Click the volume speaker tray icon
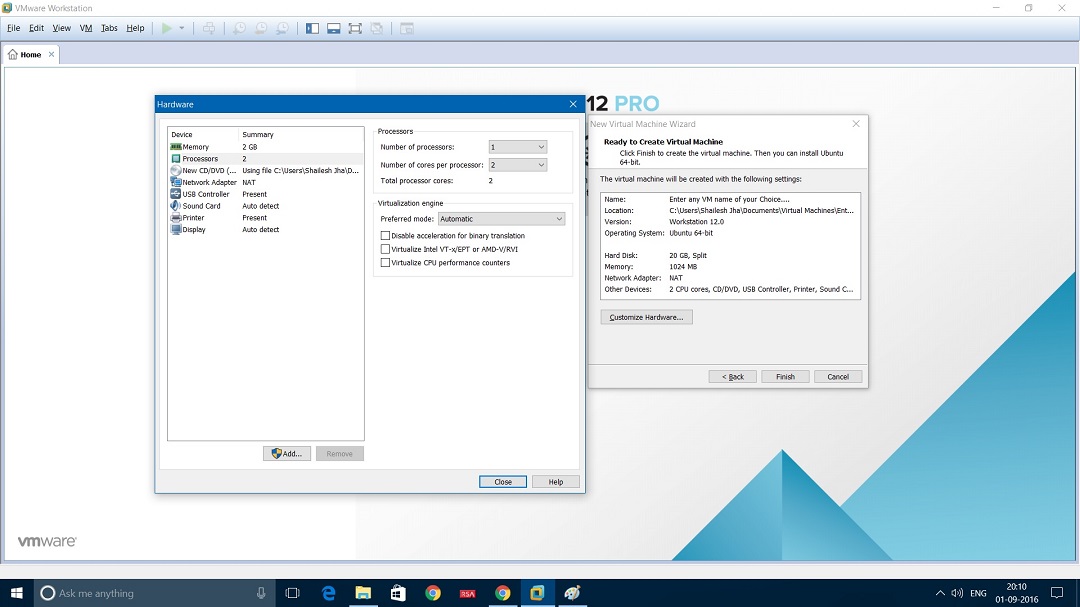 (957, 593)
